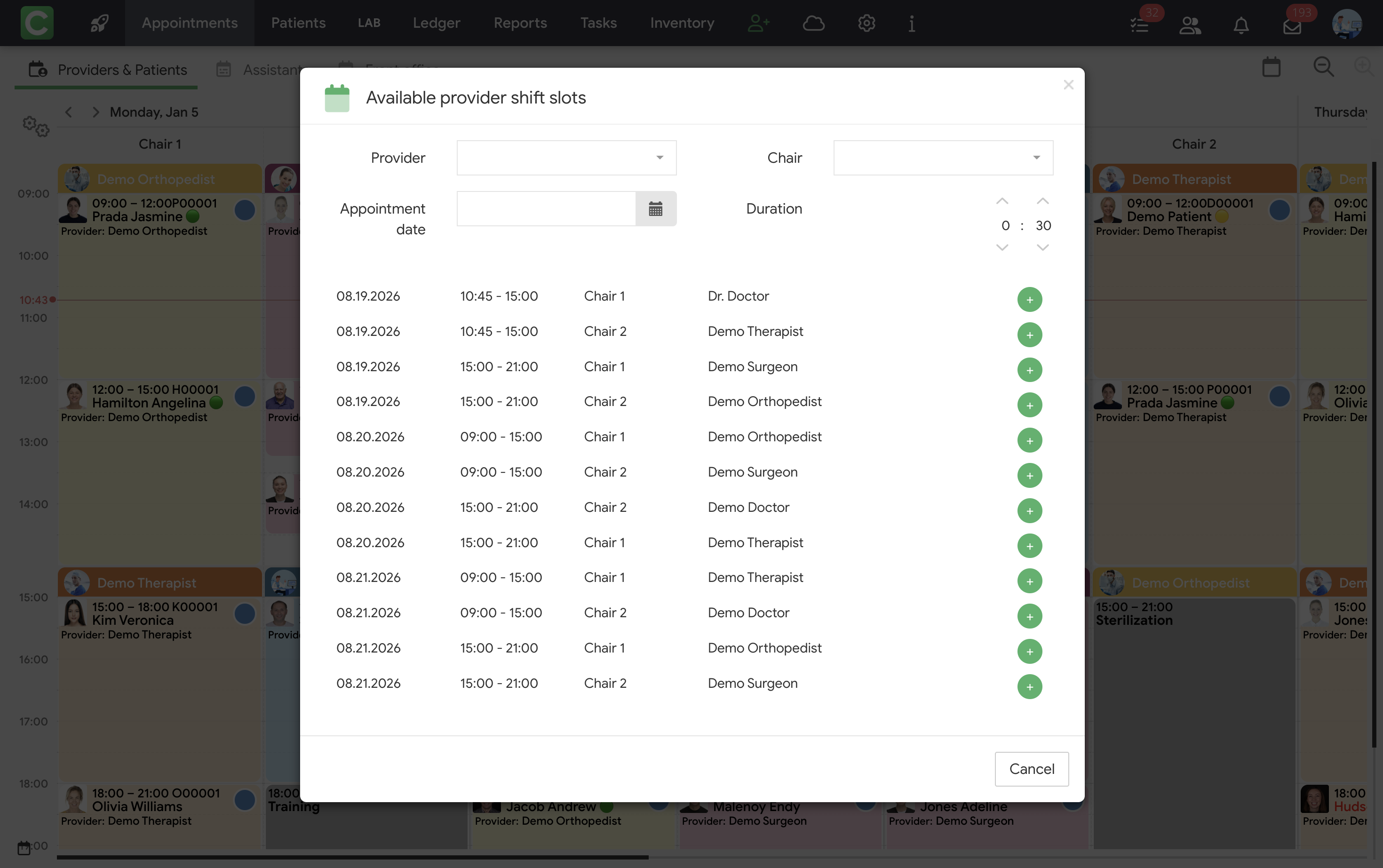Increase duration hours with up chevron
Viewport: 1383px width, 868px height.
(x=1002, y=201)
